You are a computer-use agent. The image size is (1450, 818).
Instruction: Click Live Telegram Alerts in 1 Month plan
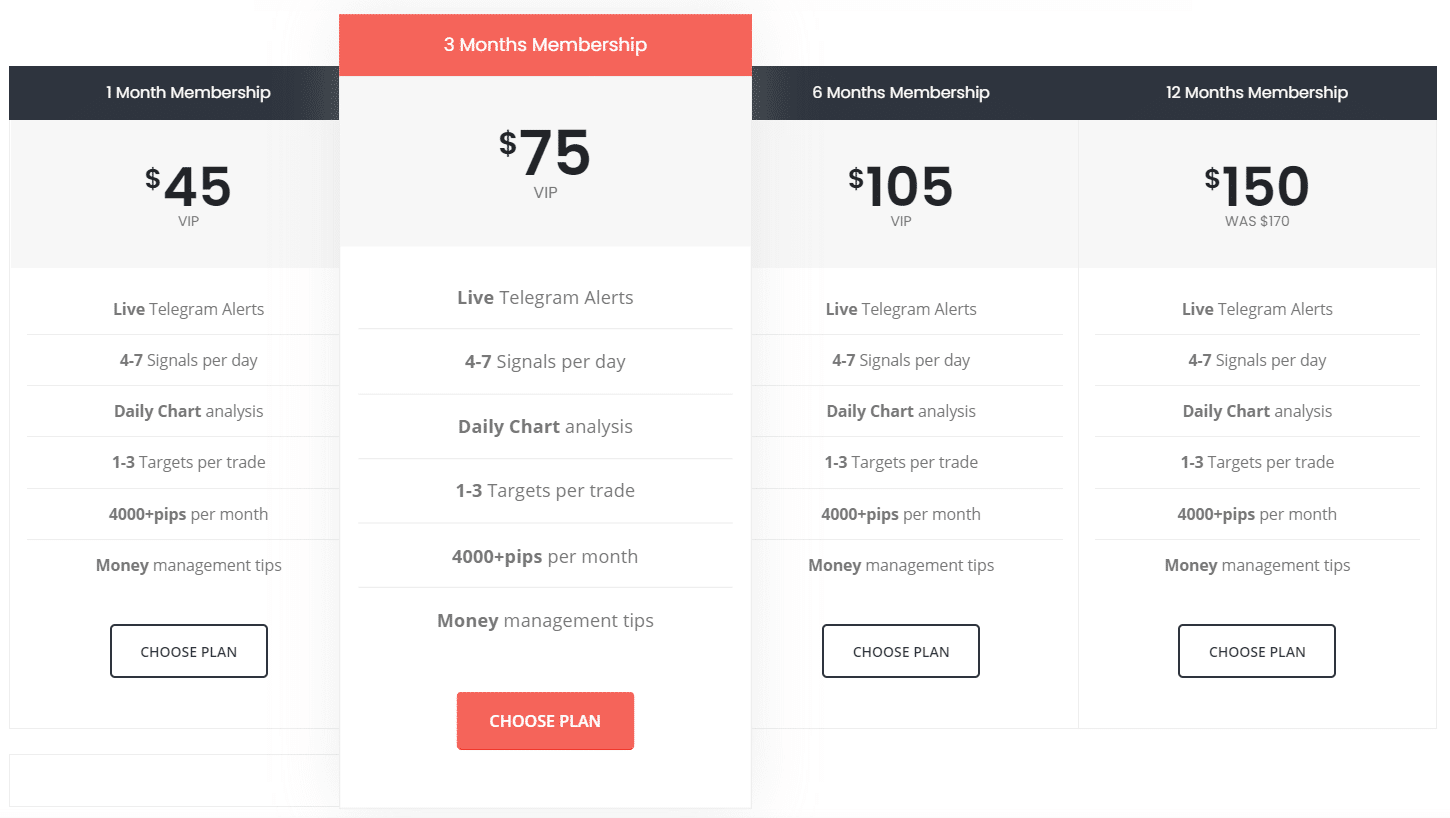188,309
